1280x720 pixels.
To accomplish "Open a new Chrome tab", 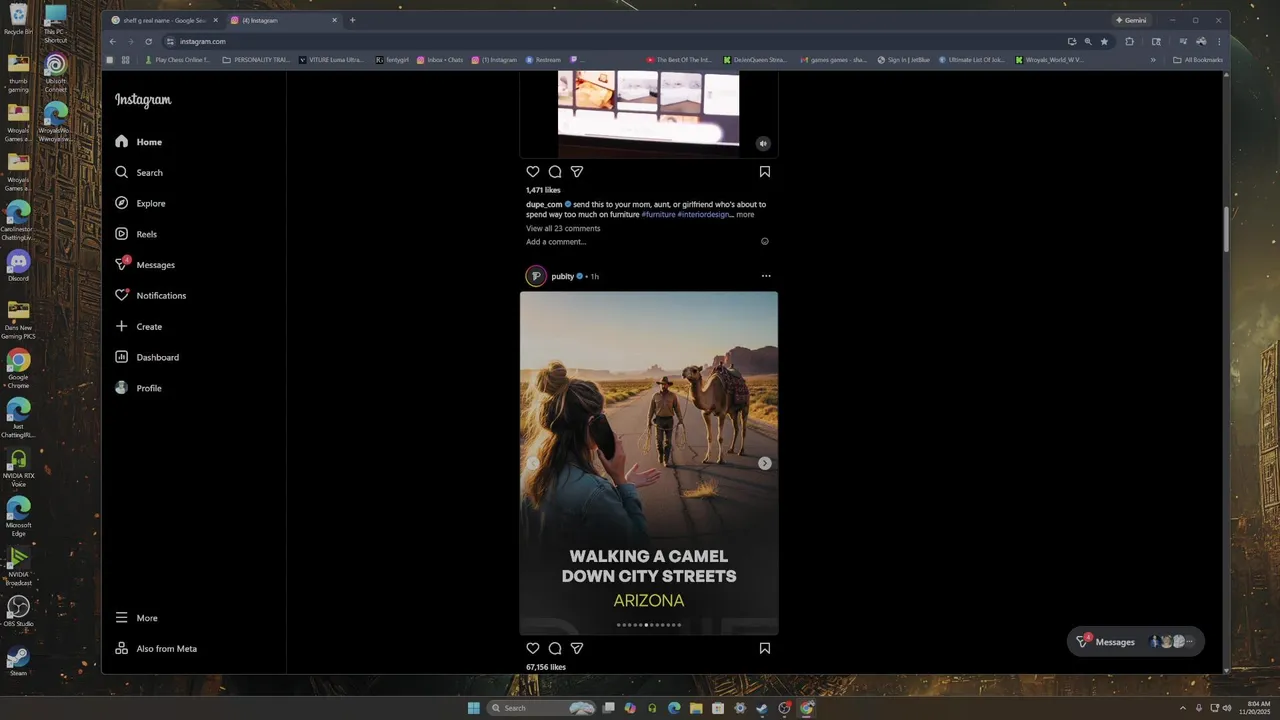I will click(x=352, y=20).
